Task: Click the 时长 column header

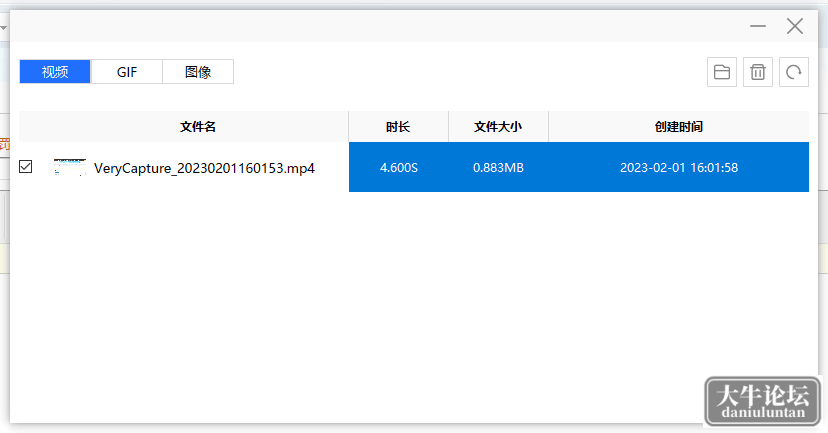Action: (399, 127)
